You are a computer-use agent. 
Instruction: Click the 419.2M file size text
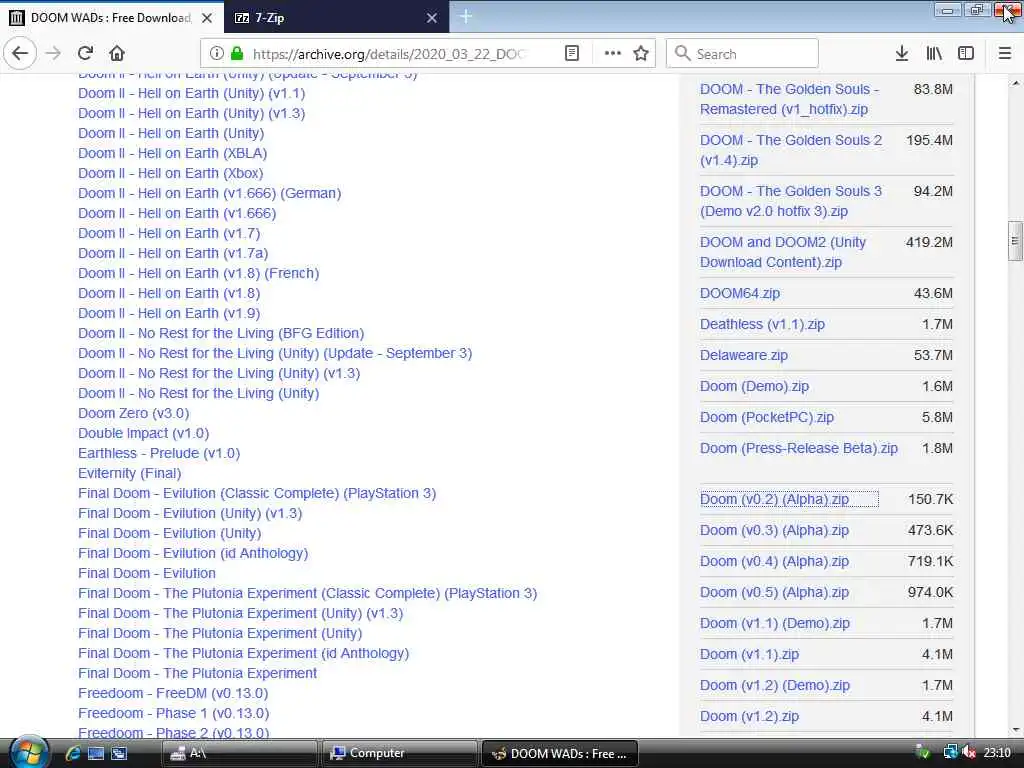(x=929, y=243)
